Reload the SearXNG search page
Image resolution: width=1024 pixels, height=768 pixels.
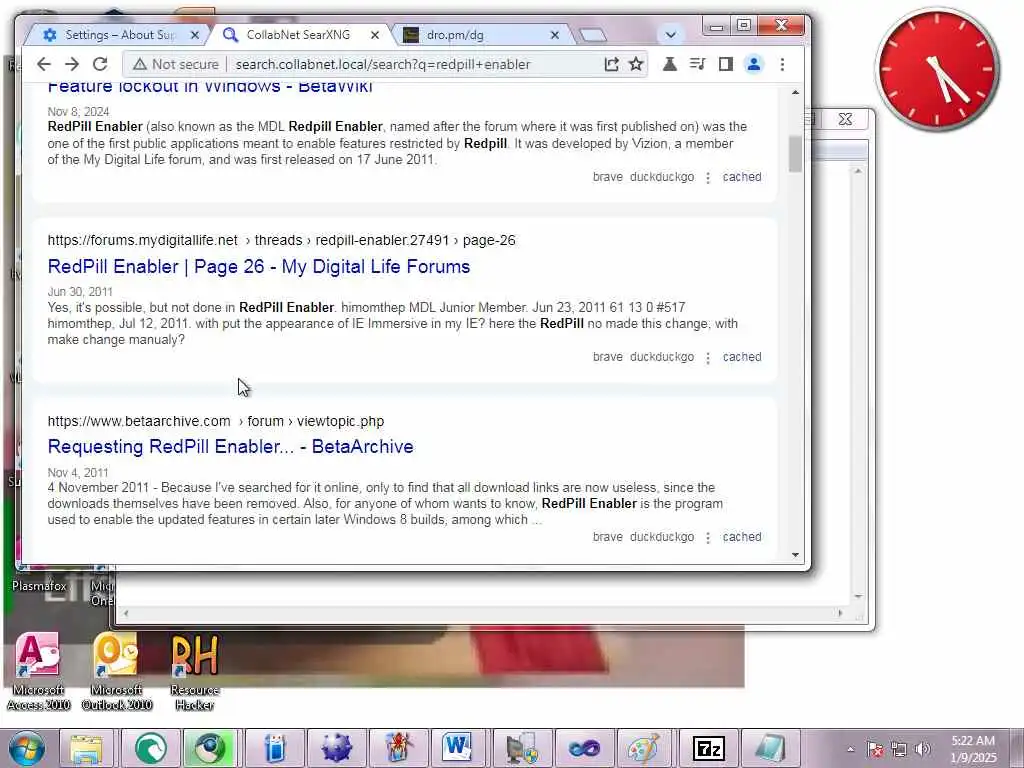pos(100,64)
